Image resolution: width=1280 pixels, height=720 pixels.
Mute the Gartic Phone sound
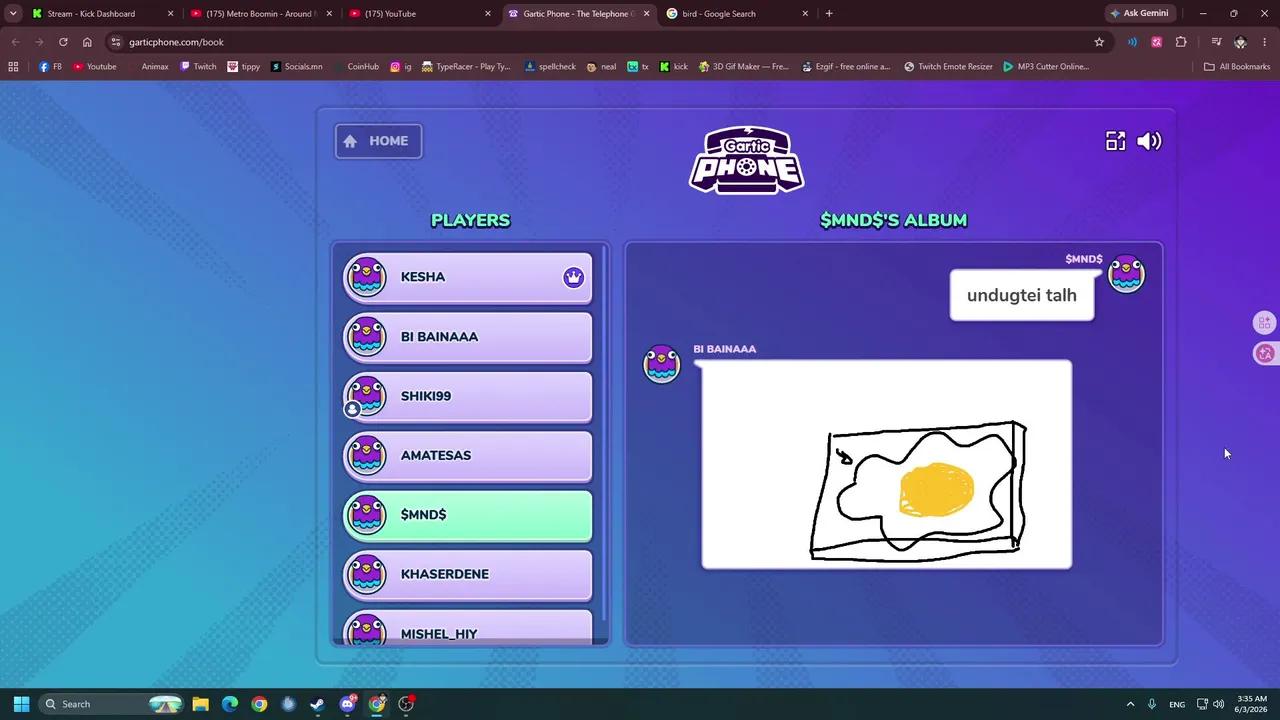point(1149,141)
